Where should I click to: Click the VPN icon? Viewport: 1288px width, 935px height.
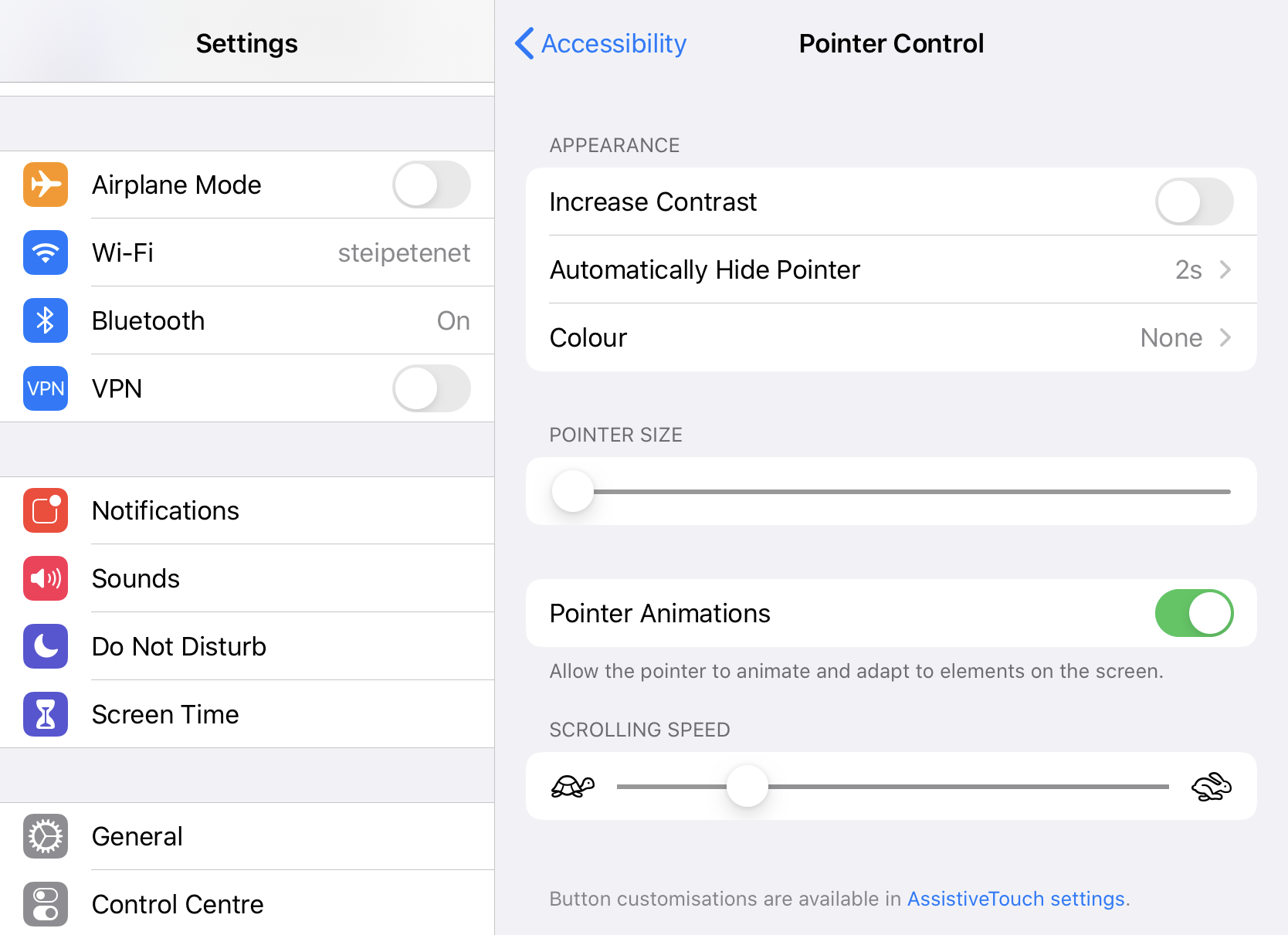[x=45, y=388]
